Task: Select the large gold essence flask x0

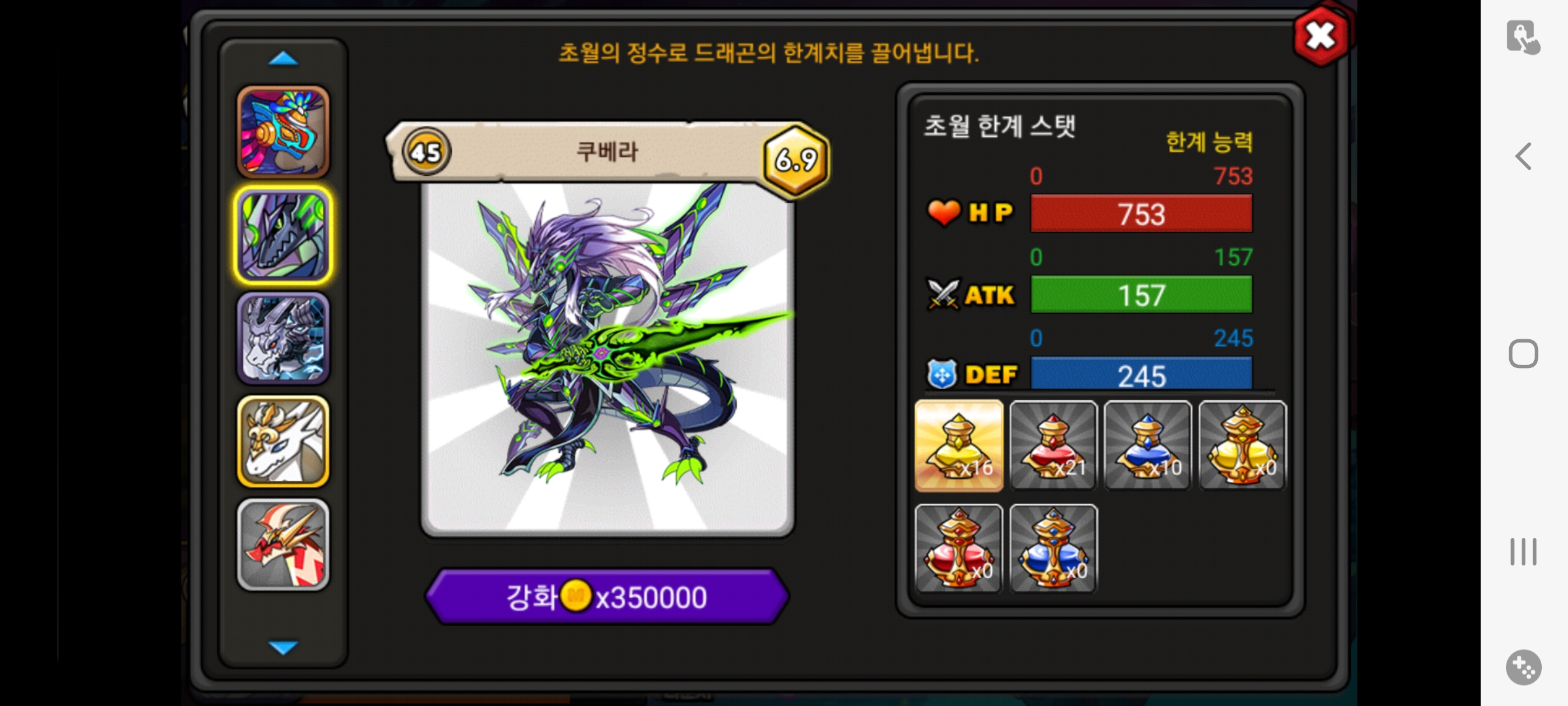Action: click(1243, 445)
